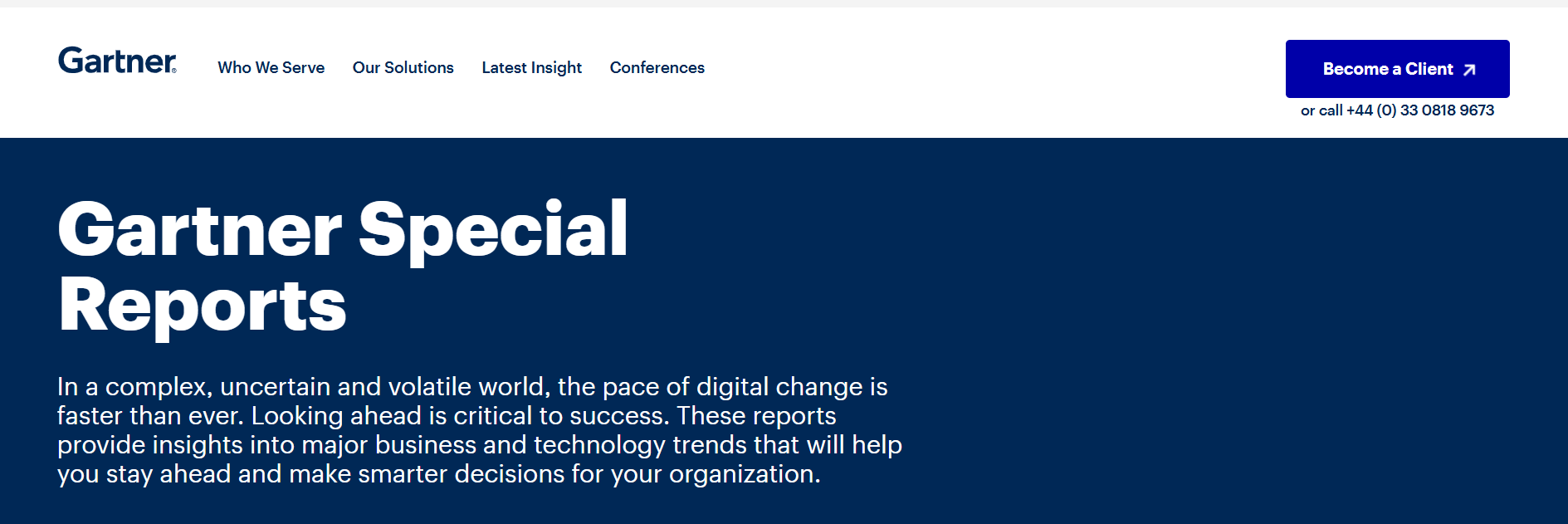Expand the Our Solutions navigation item

403,68
